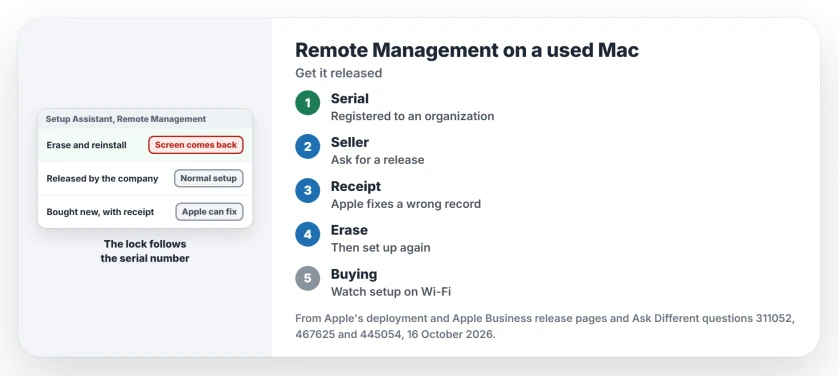Click the "Erase" step heading
This screenshot has height=376, width=839.
[349, 230]
